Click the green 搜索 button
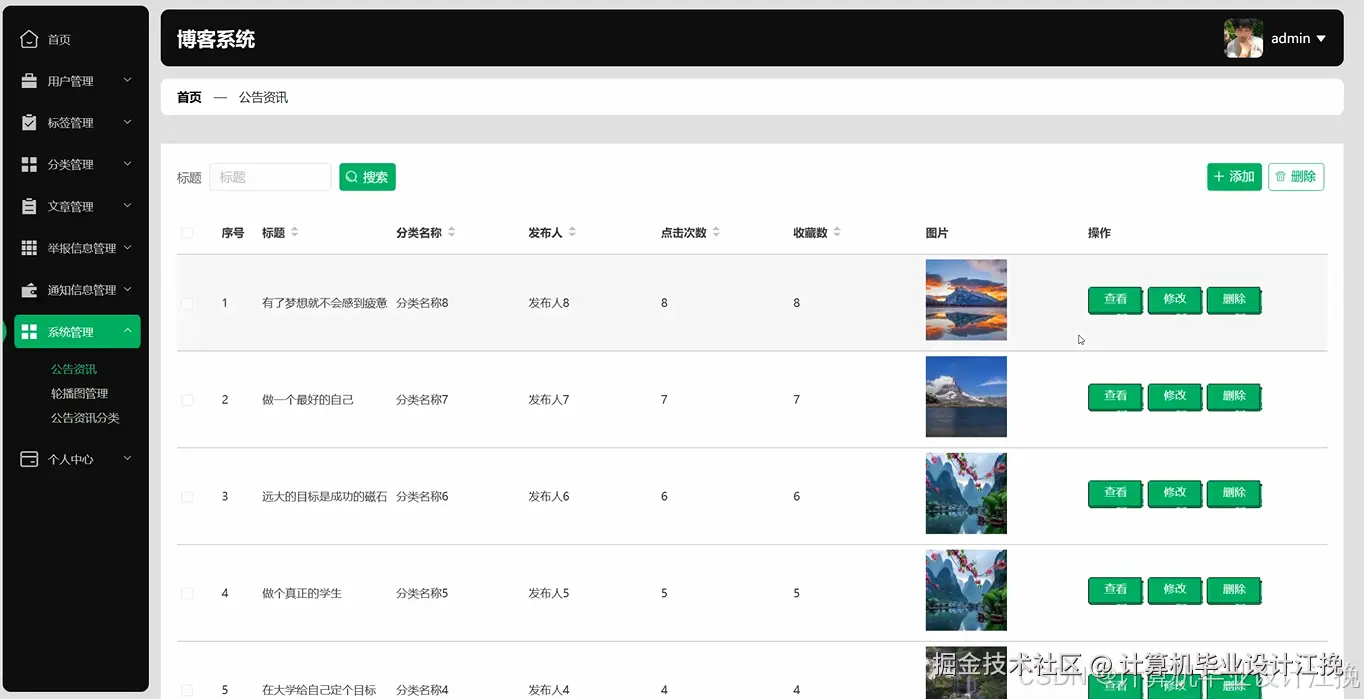This screenshot has height=699, width=1364. (367, 177)
